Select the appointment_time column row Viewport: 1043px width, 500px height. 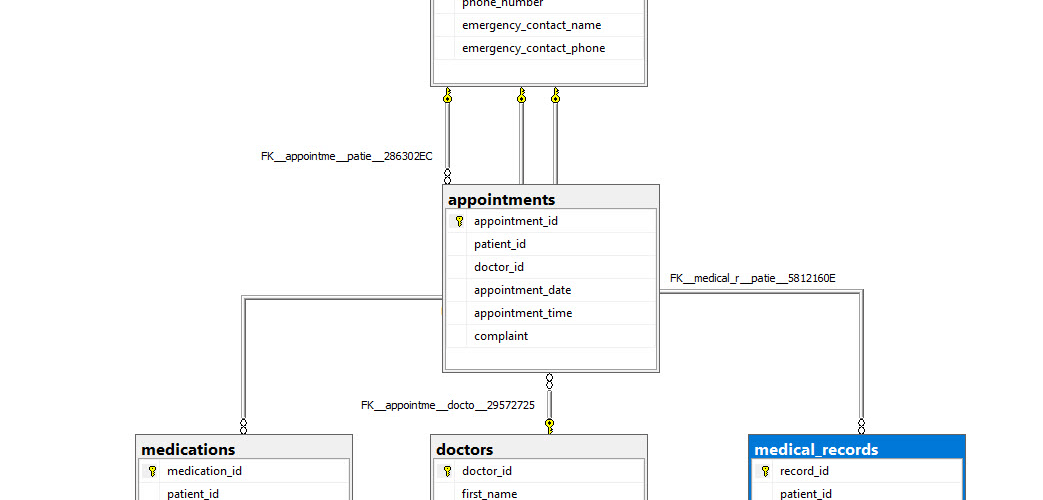point(523,313)
